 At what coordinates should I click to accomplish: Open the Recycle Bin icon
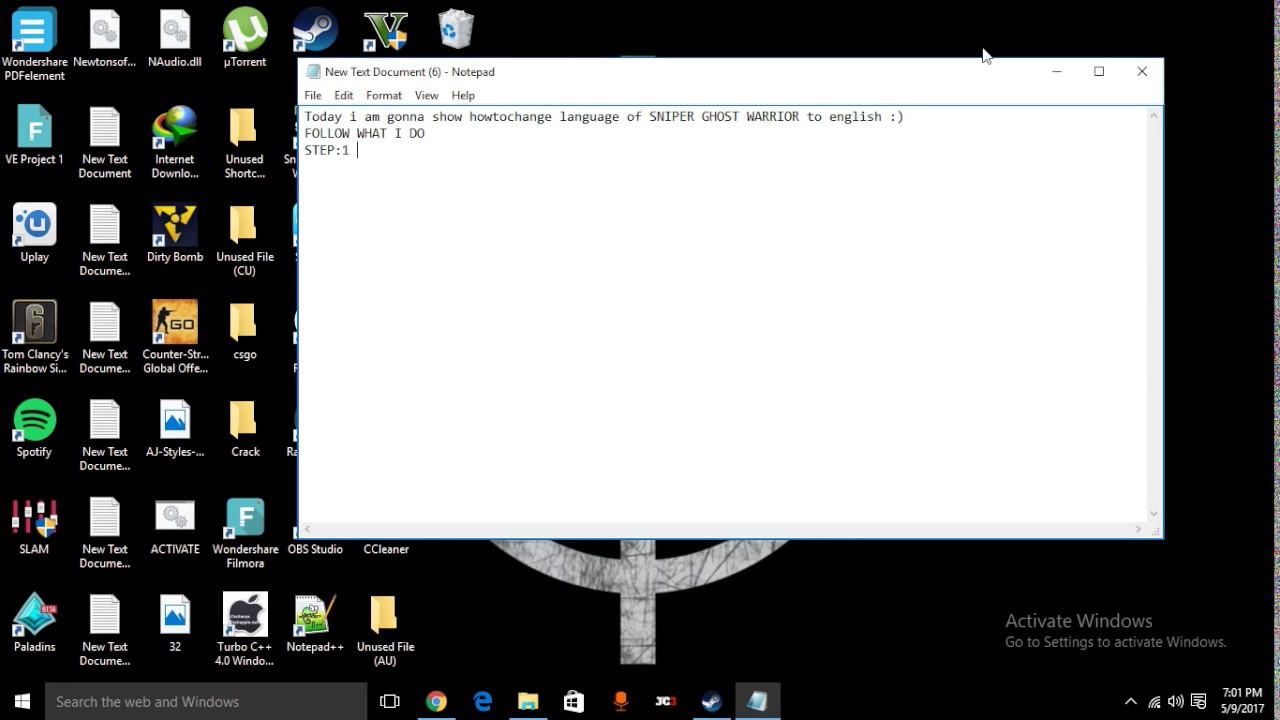pyautogui.click(x=455, y=30)
